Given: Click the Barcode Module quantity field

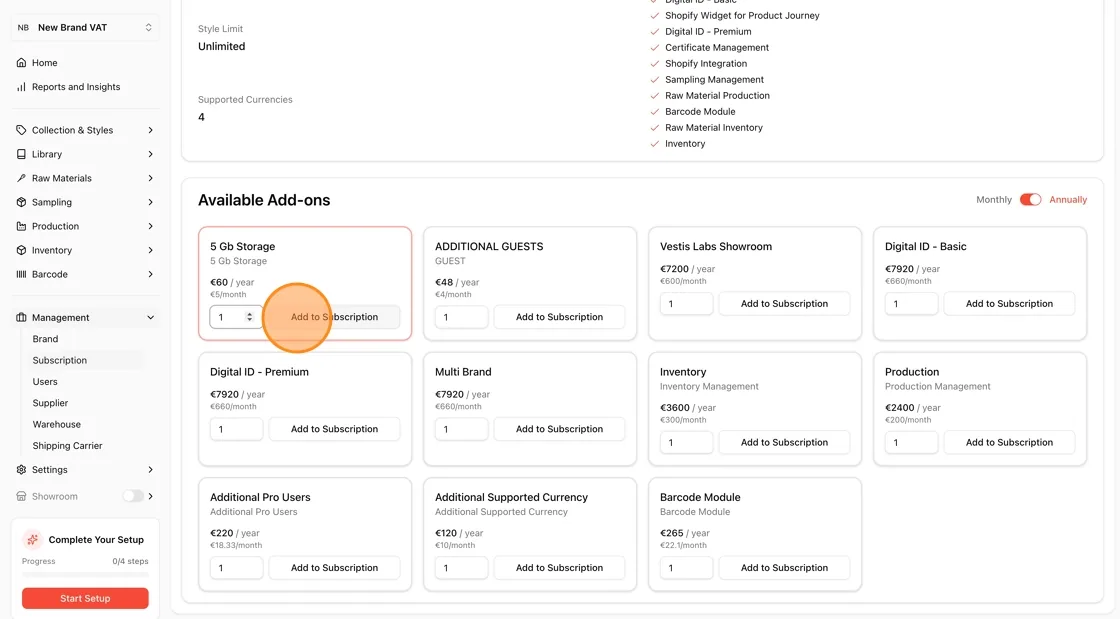Looking at the screenshot, I should 686,568.
